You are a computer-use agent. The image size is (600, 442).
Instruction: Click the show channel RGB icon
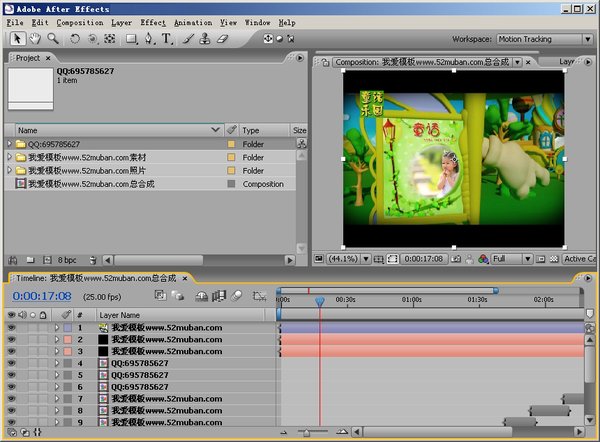click(x=483, y=259)
